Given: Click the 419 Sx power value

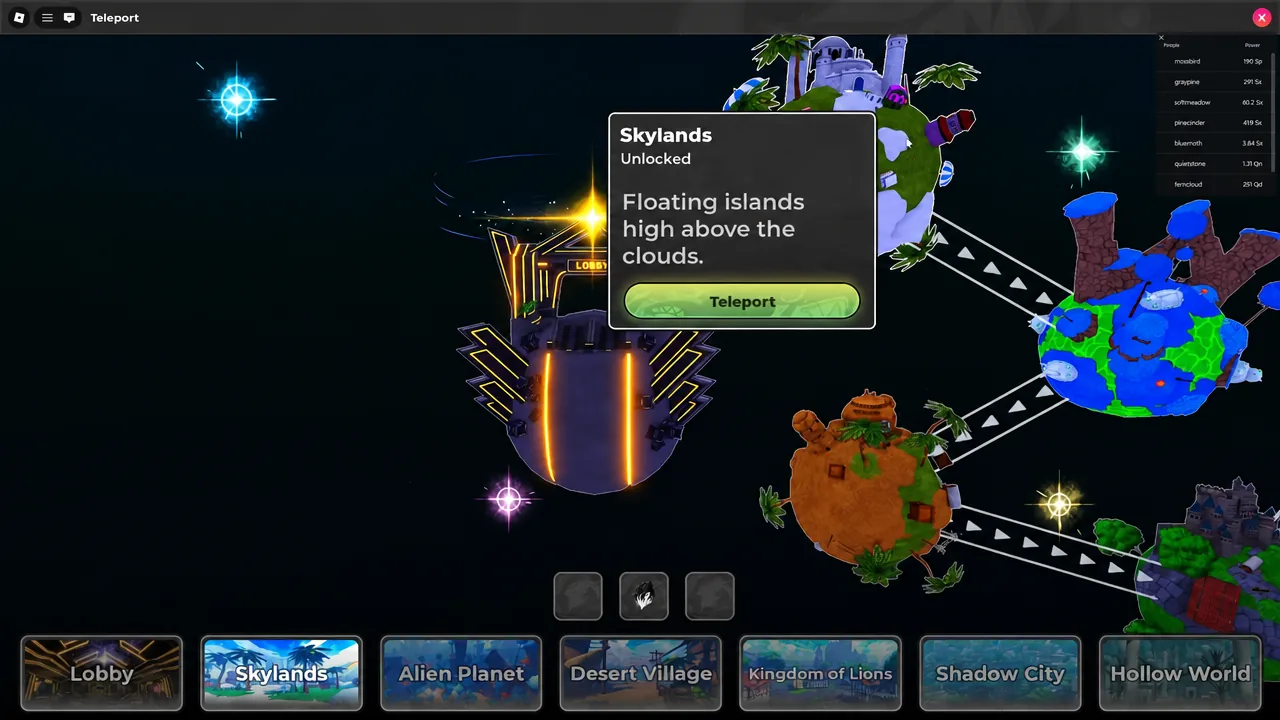Looking at the screenshot, I should click(1252, 123).
